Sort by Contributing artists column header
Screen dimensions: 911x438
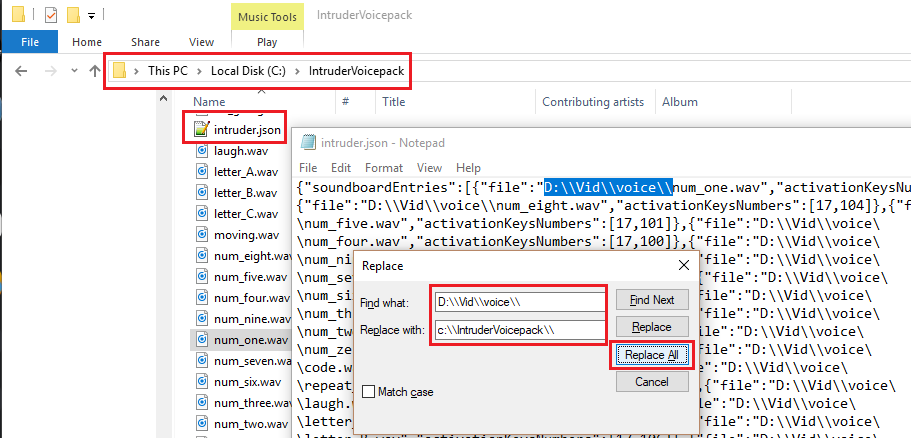coord(595,102)
